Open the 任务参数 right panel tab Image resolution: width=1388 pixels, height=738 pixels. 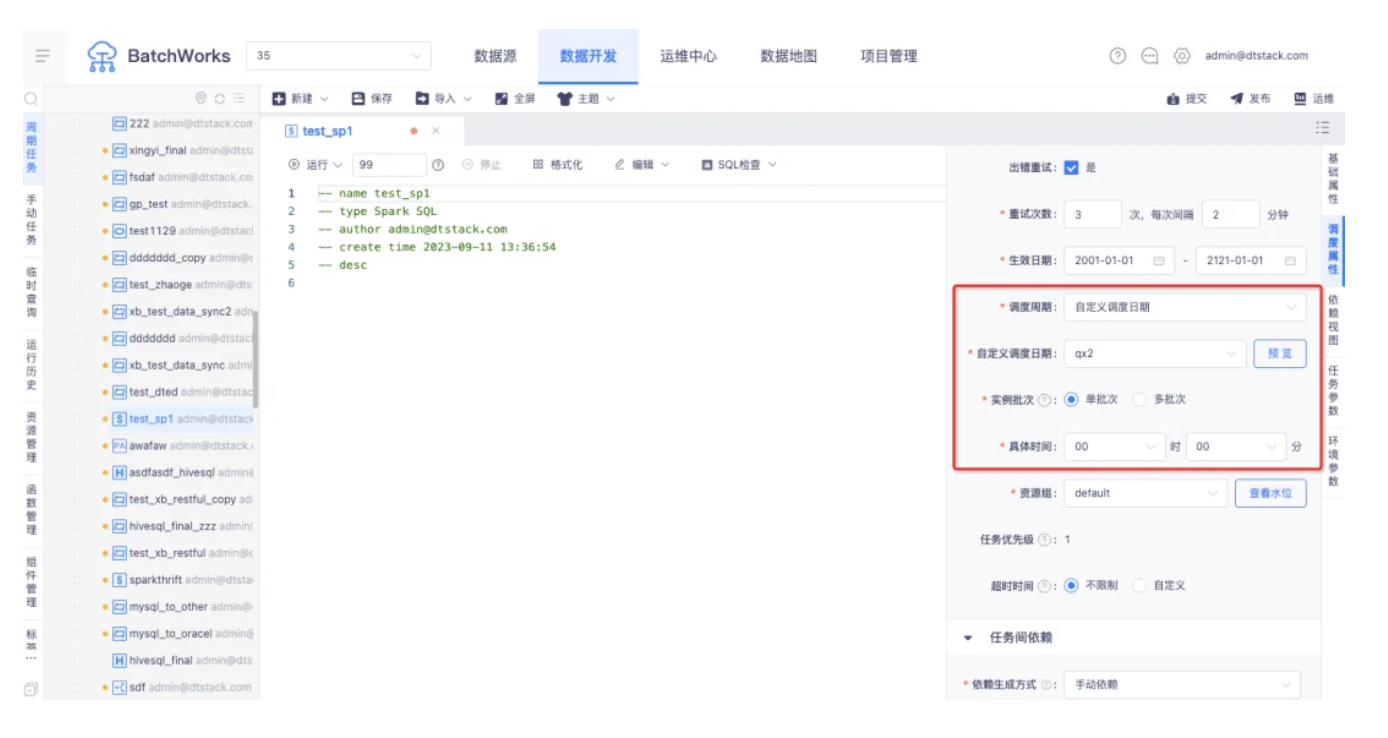(1333, 390)
